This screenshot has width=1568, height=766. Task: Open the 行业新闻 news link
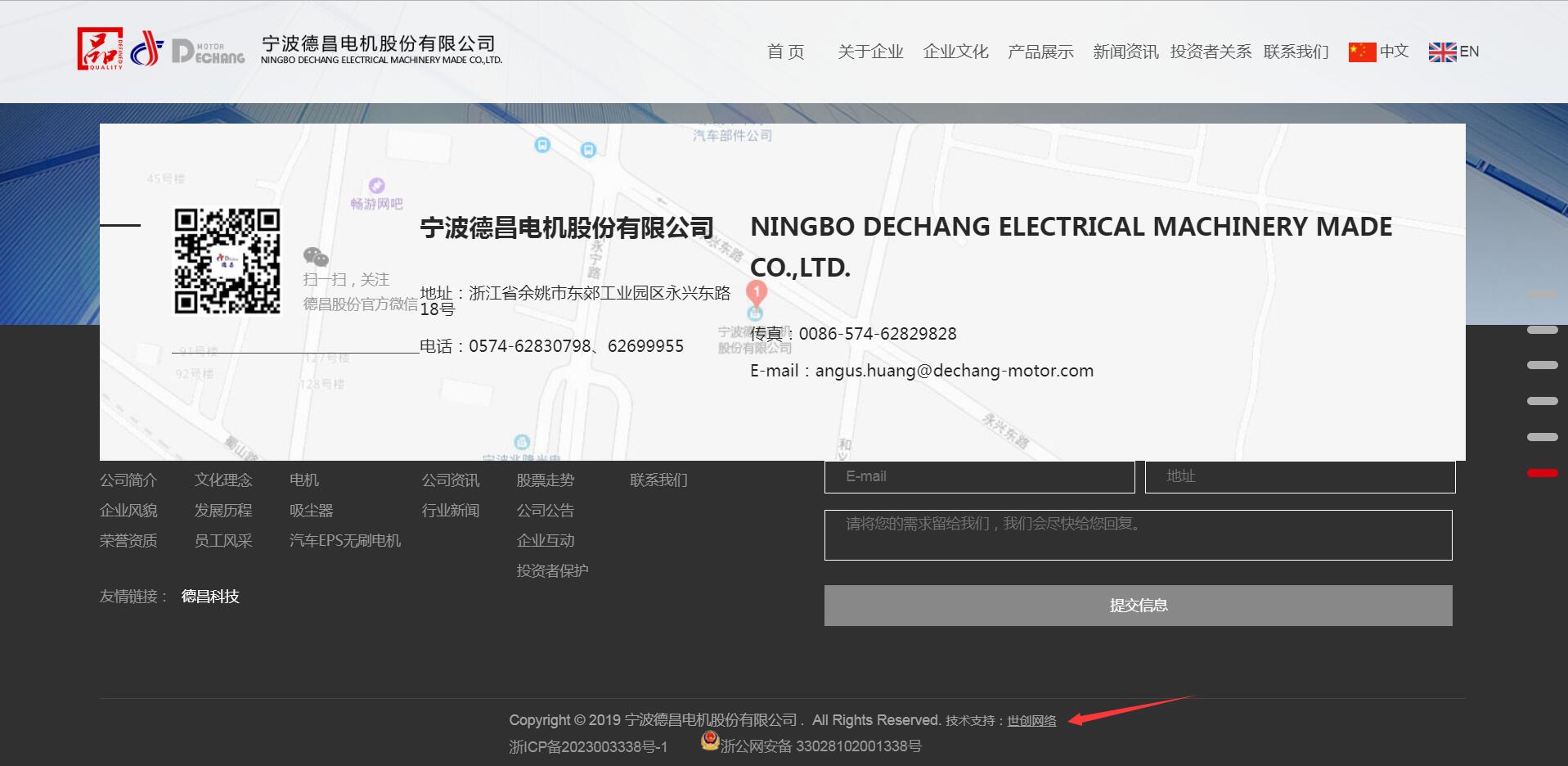point(451,511)
